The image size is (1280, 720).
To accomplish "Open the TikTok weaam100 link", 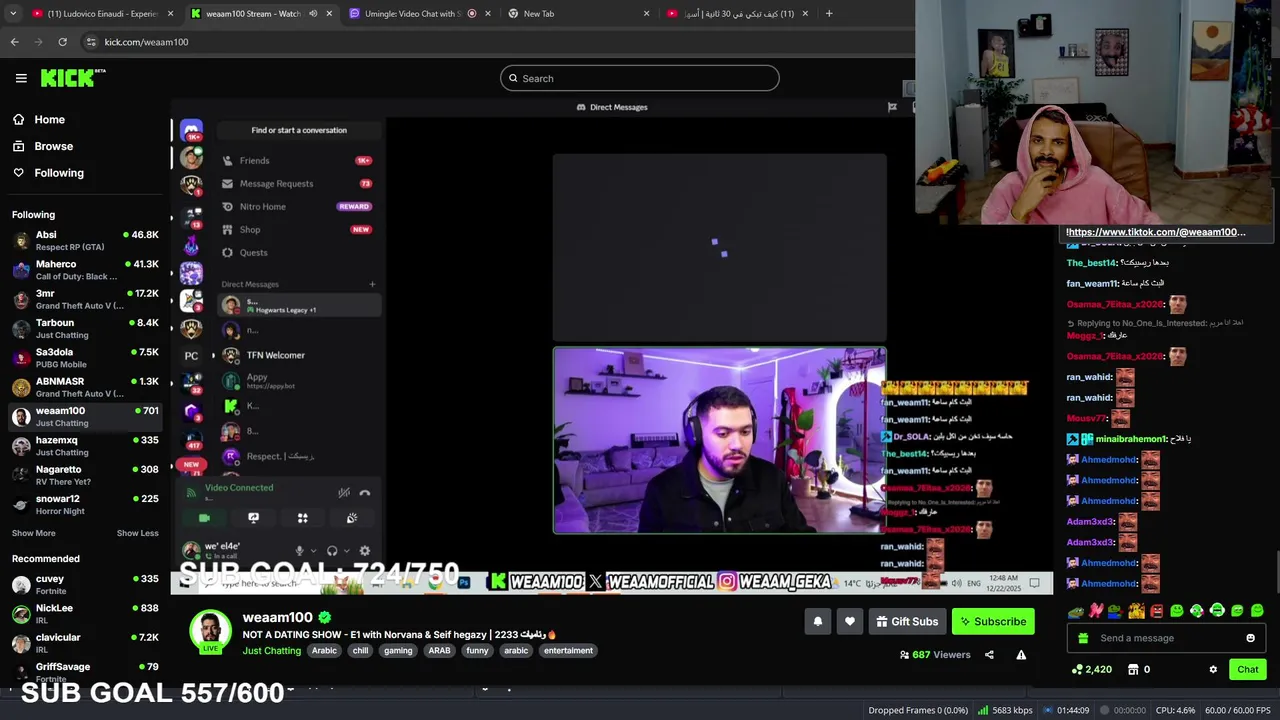I will tap(1154, 232).
